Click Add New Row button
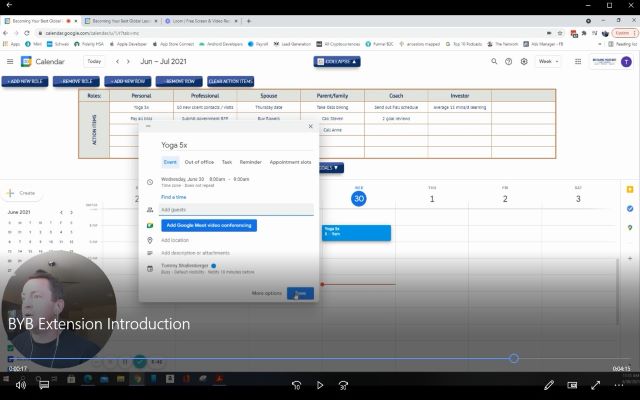This screenshot has width=640, height=400. pos(128,81)
